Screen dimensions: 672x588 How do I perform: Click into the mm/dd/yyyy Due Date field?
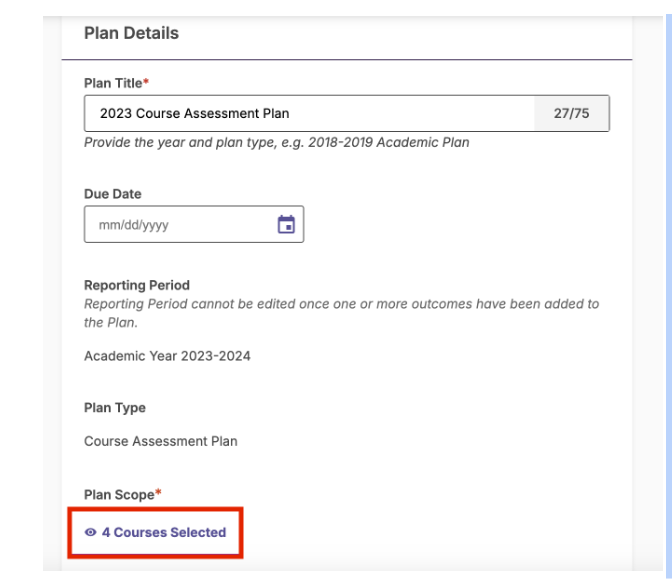point(180,224)
